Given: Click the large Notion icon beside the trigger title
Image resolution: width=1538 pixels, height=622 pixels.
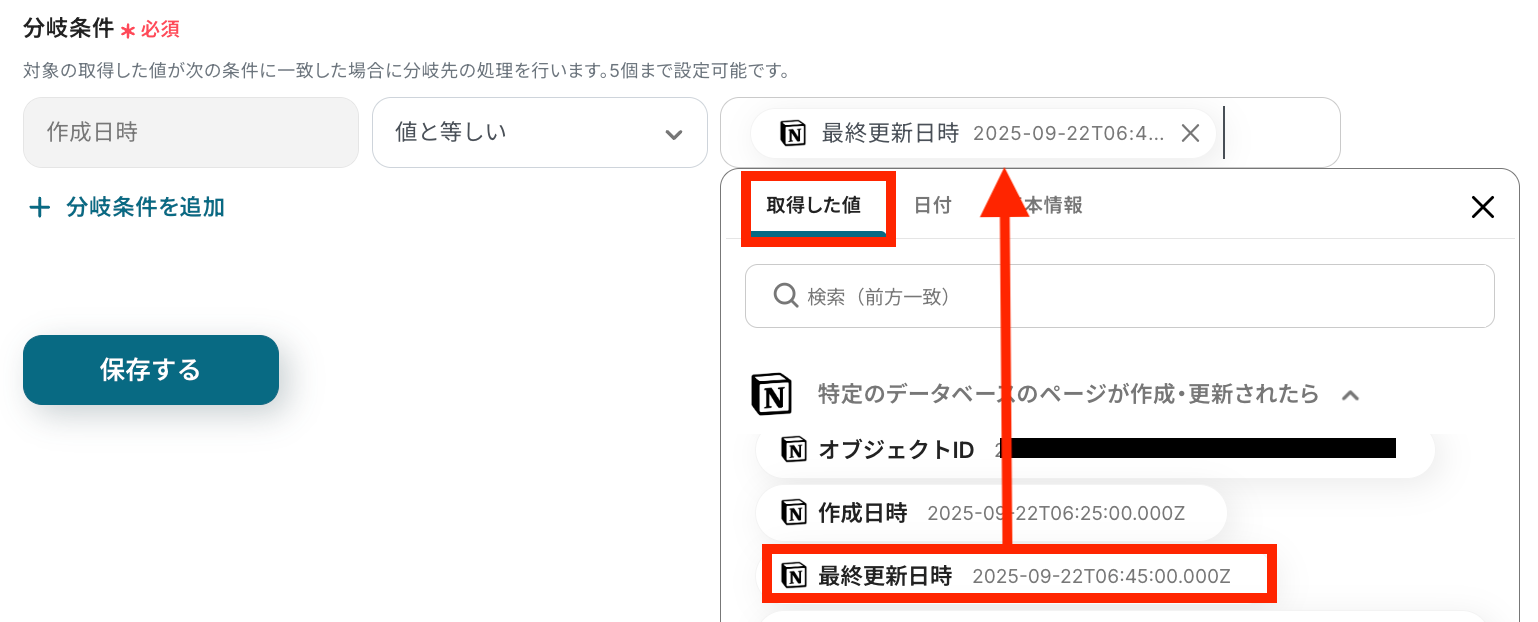Looking at the screenshot, I should pyautogui.click(x=771, y=394).
